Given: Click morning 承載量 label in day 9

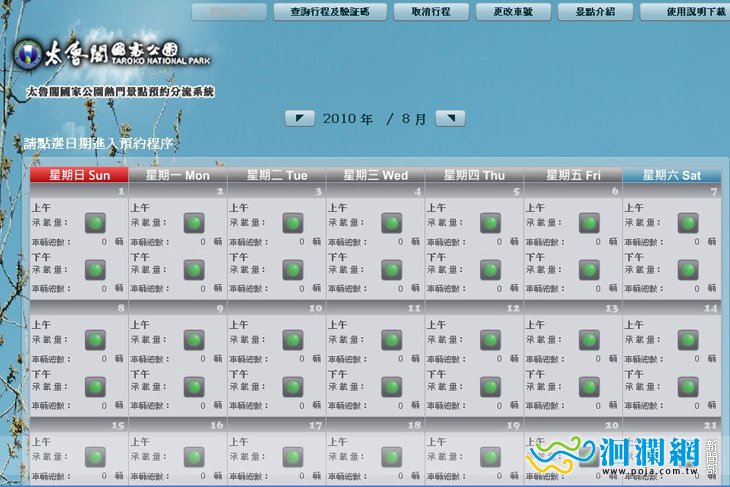Looking at the screenshot, I should [x=149, y=340].
